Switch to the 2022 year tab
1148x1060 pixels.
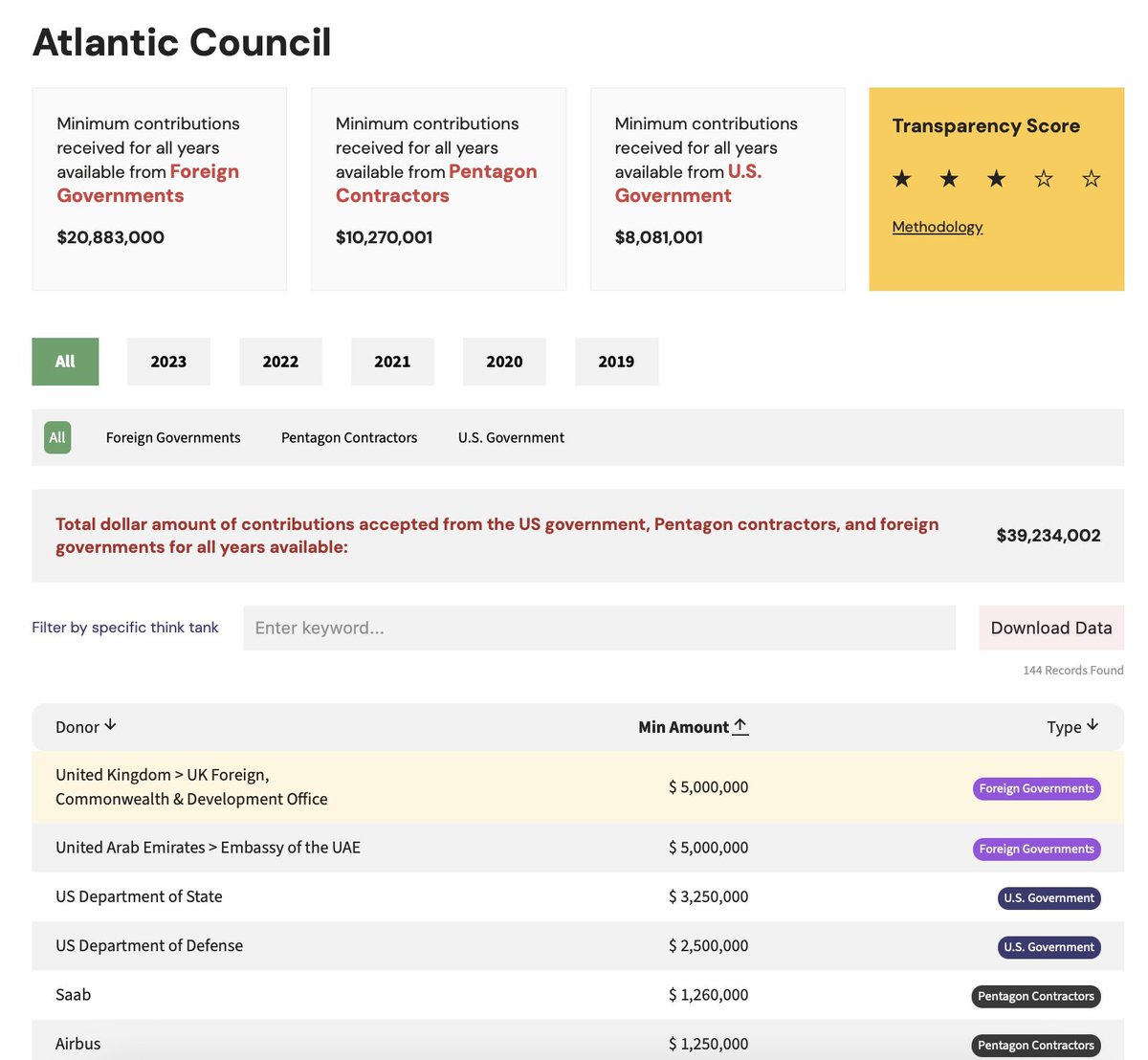click(x=280, y=362)
